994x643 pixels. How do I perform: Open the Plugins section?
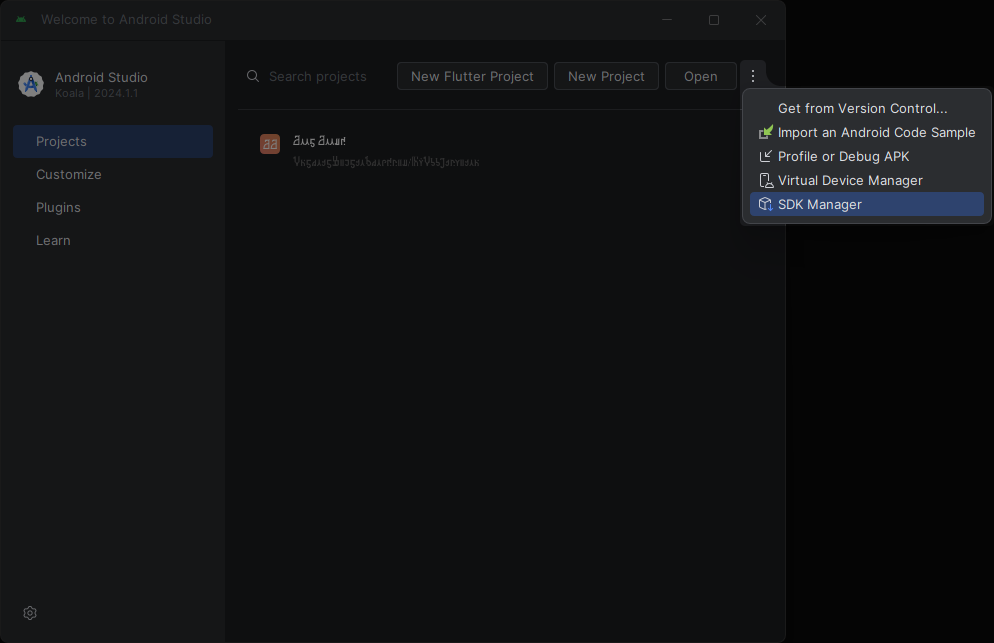tap(113, 207)
